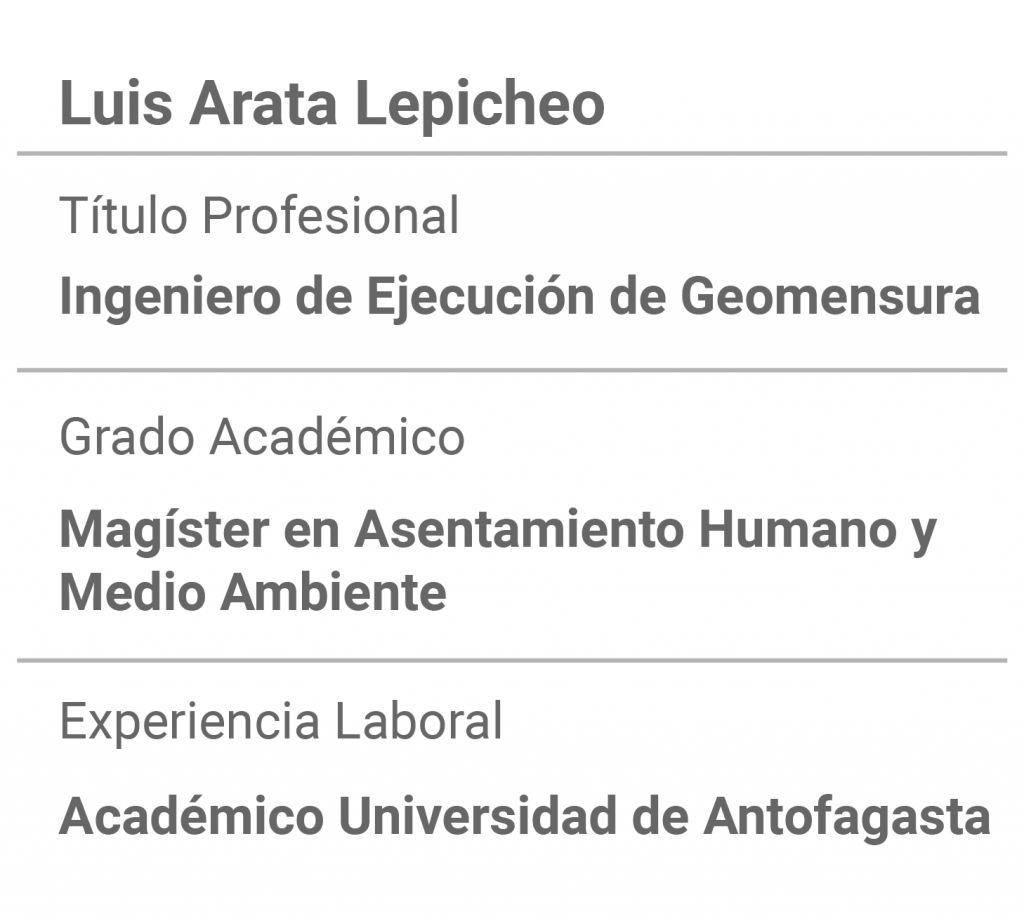Select the Grado Académico label

tap(262, 436)
